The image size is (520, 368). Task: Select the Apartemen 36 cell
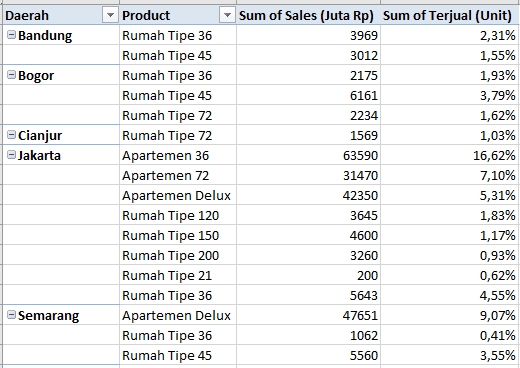(x=178, y=155)
